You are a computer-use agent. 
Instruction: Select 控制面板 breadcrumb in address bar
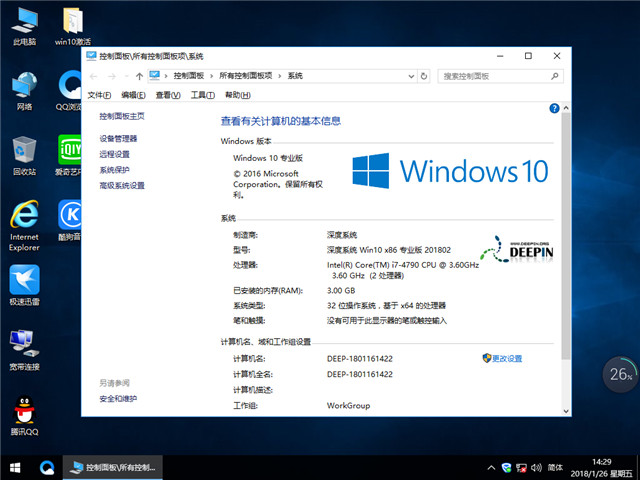[189, 76]
